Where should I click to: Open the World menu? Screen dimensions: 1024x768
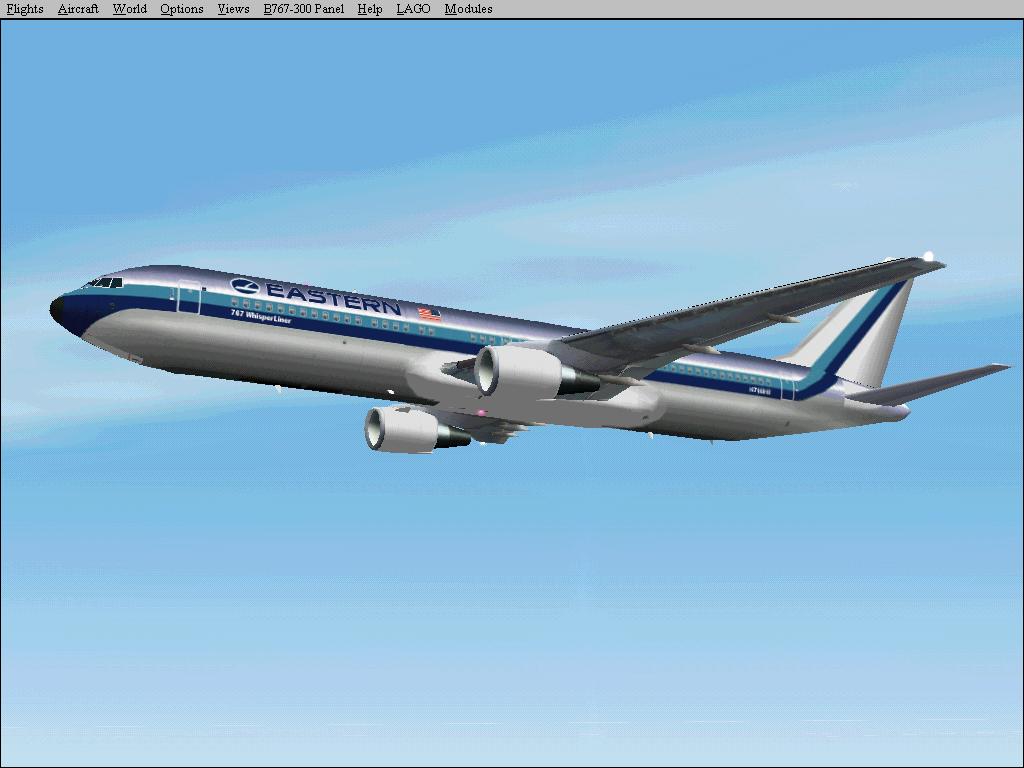[129, 9]
